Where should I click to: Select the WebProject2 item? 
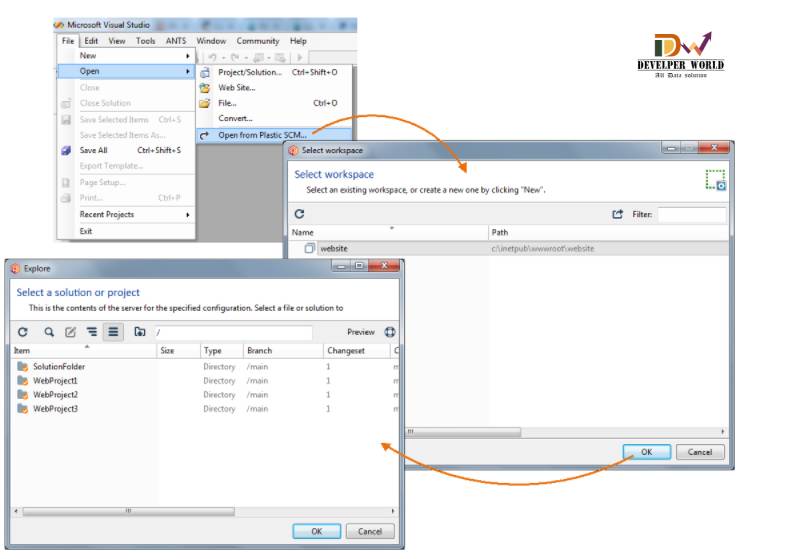[55, 395]
